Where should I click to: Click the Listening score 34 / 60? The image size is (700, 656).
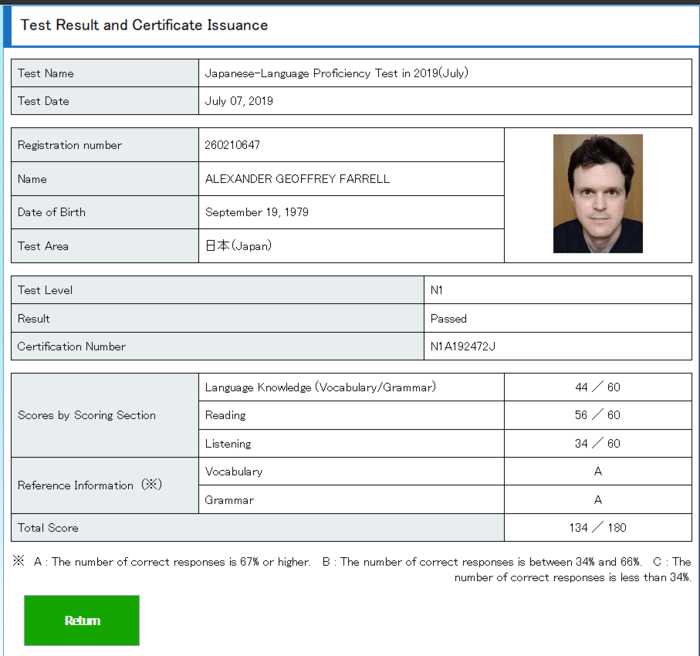point(598,443)
